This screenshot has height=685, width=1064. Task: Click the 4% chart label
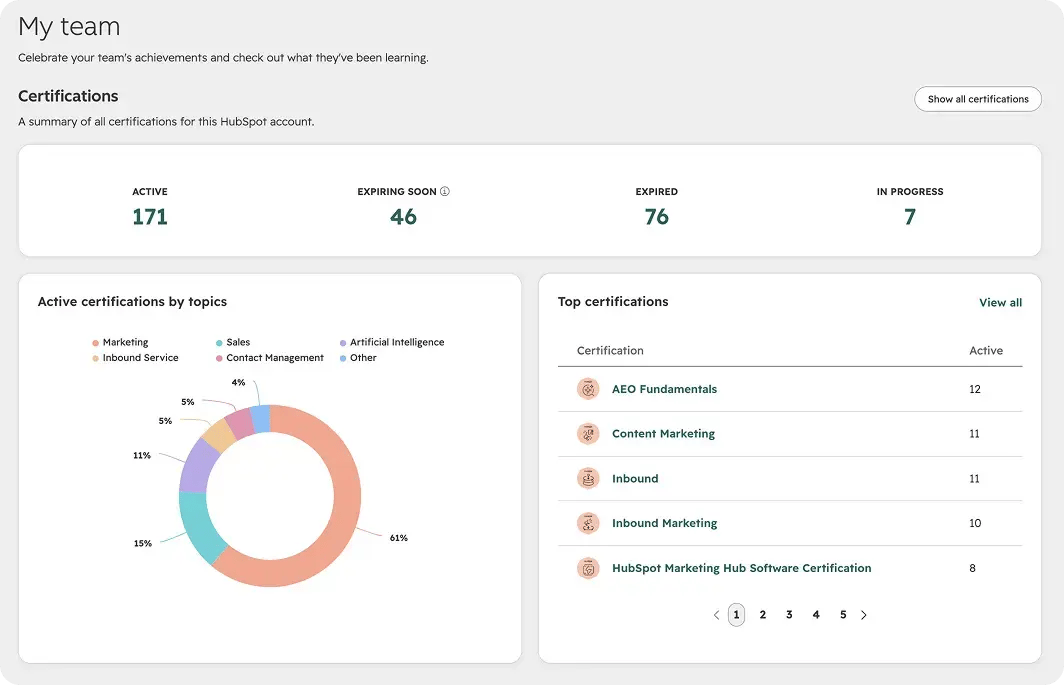tap(238, 383)
